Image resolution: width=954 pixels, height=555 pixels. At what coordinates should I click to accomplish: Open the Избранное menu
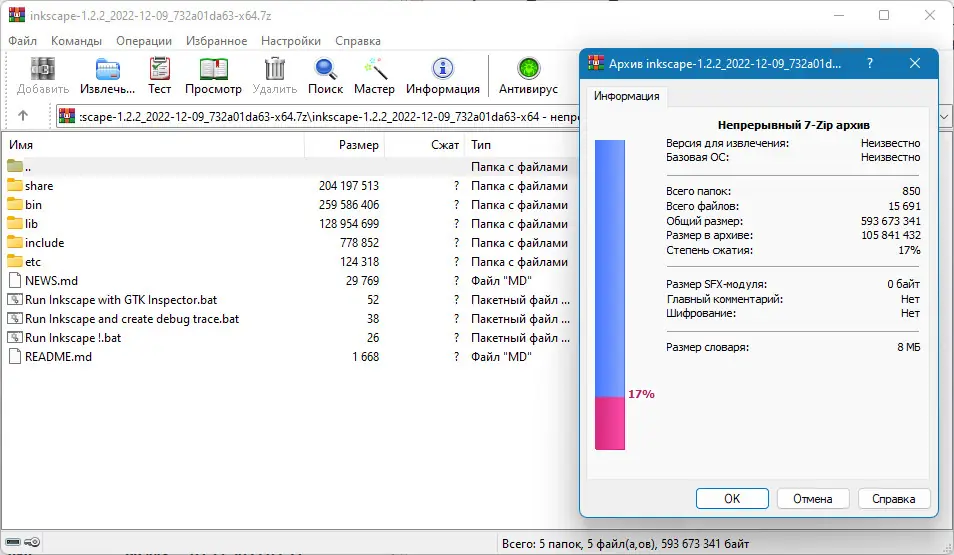[217, 41]
